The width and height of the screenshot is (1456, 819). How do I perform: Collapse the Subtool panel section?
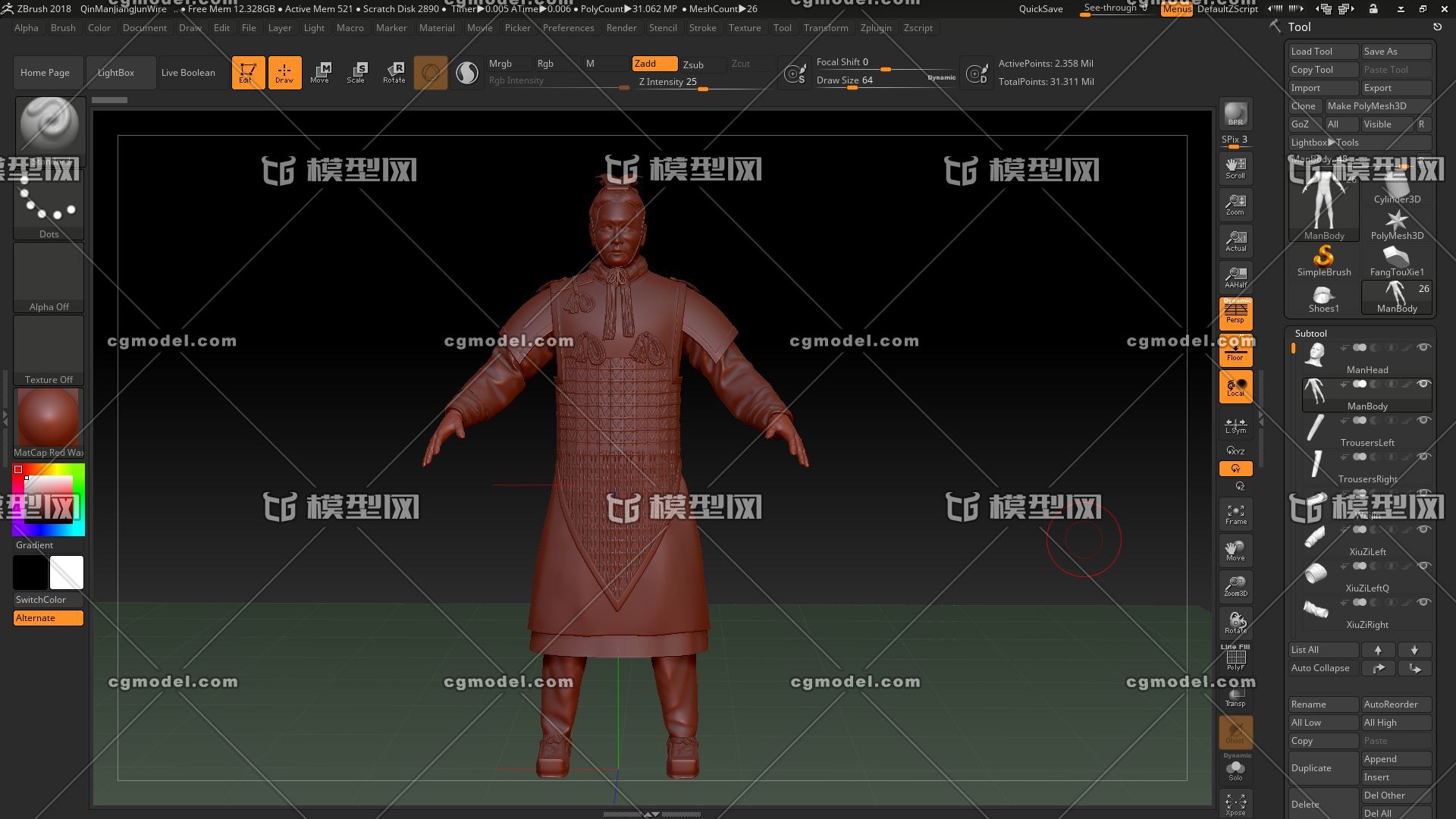(x=1311, y=334)
